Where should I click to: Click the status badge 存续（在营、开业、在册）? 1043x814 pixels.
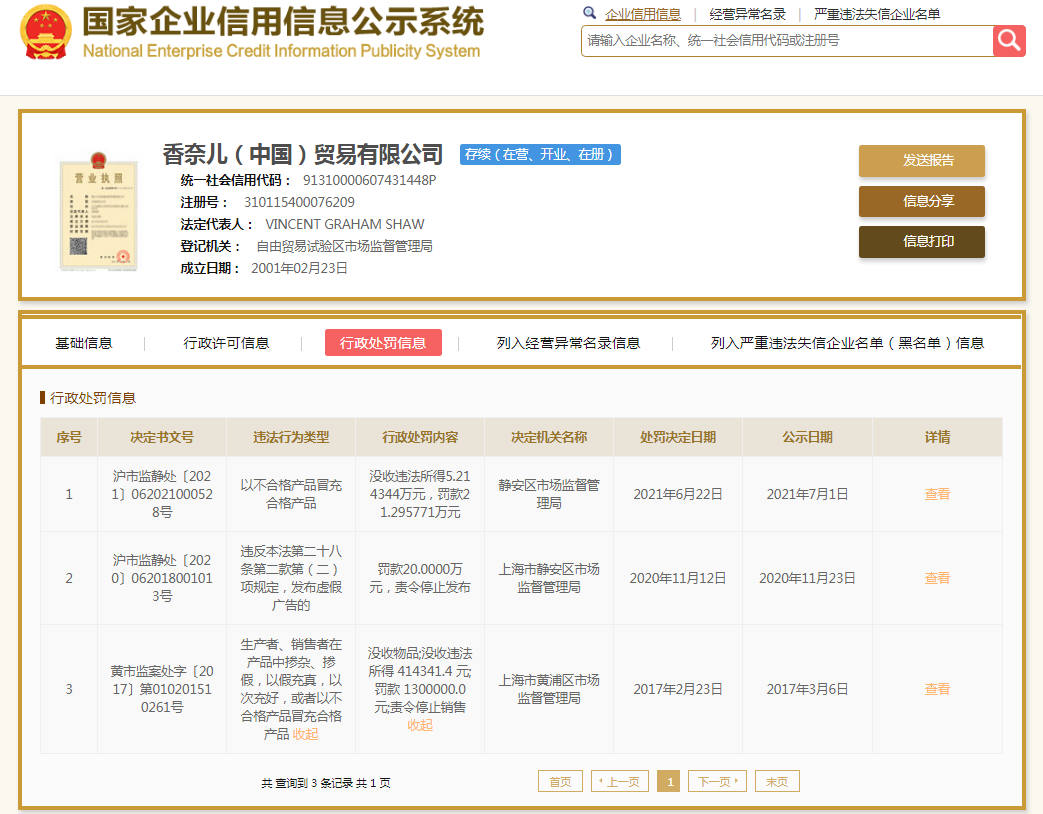pos(540,154)
